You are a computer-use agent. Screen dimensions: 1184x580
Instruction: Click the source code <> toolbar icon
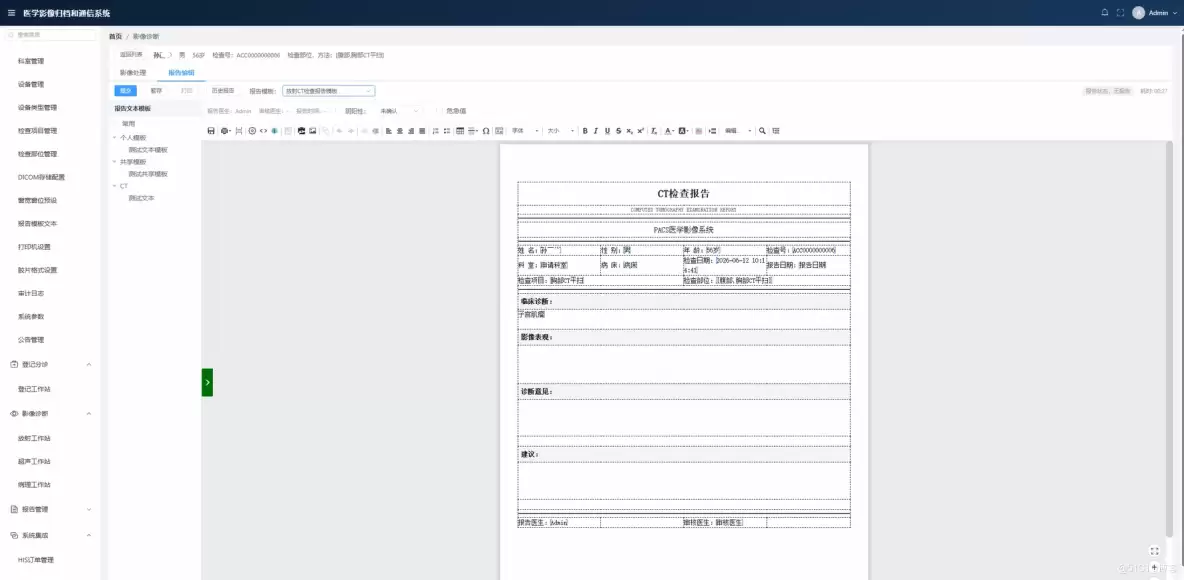click(x=264, y=131)
